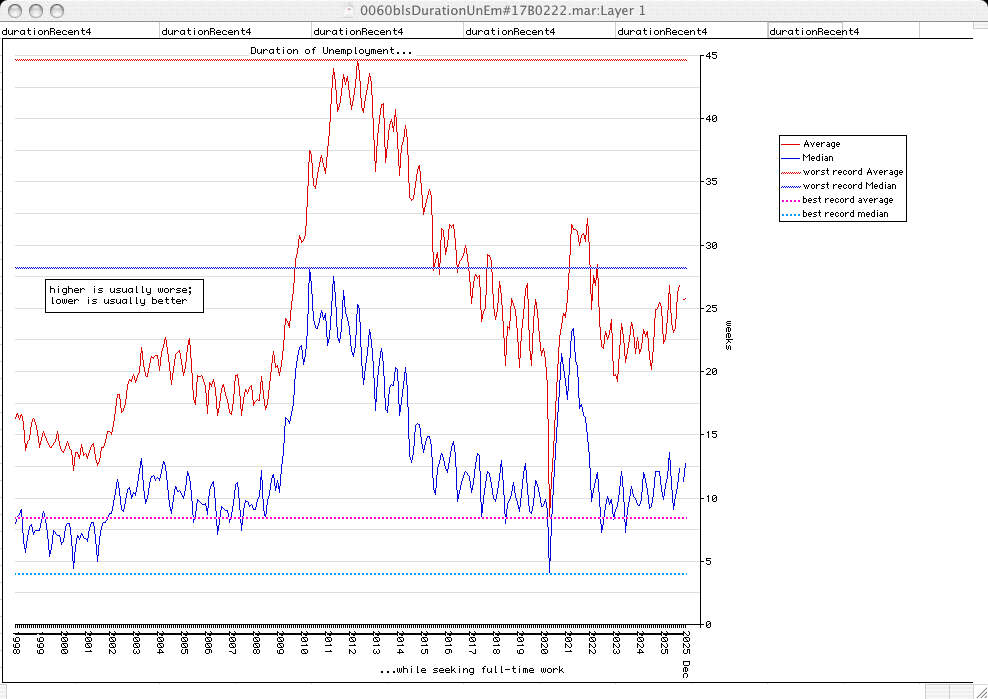
Task: Click the Average legend entry
Action: coord(821,144)
